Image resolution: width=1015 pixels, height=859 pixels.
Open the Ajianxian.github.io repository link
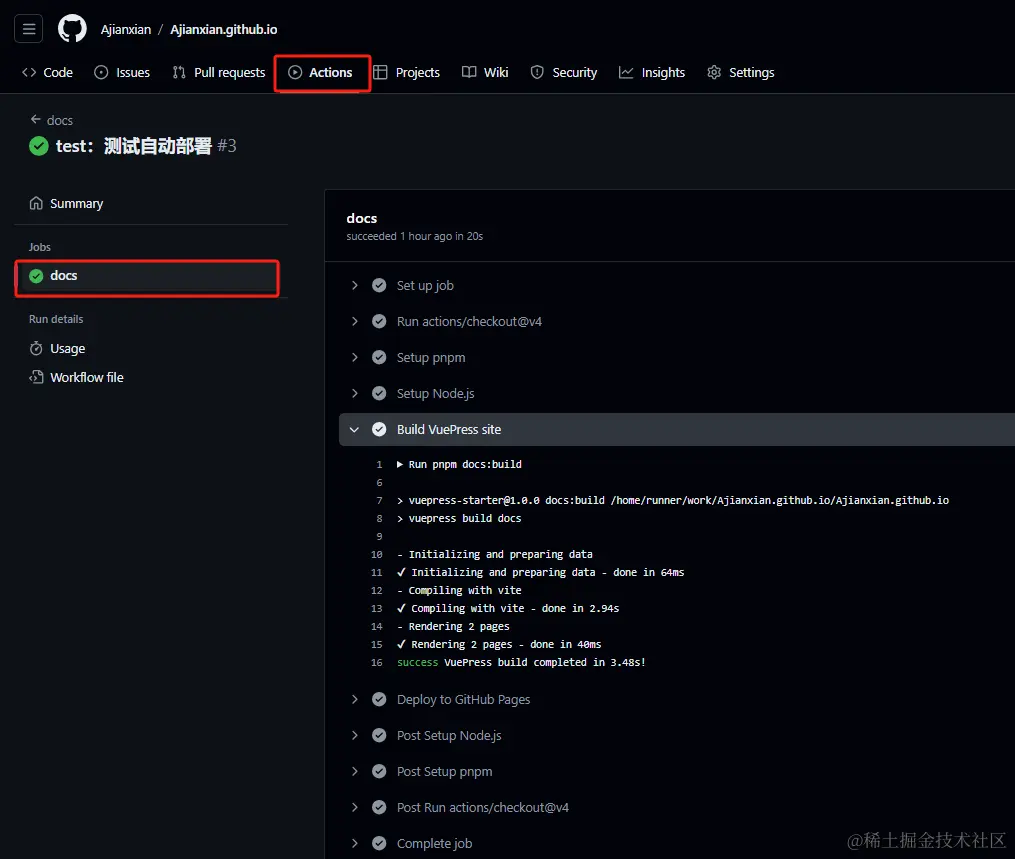coord(223,29)
